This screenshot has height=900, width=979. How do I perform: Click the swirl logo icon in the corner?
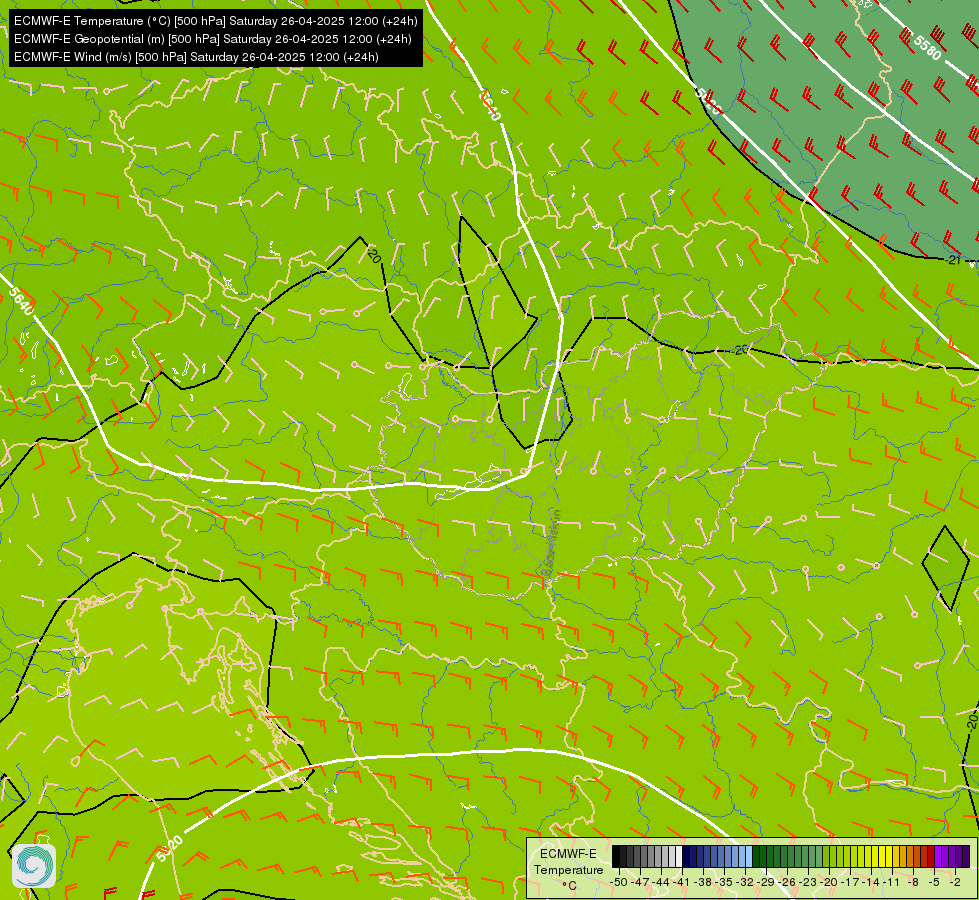(34, 866)
